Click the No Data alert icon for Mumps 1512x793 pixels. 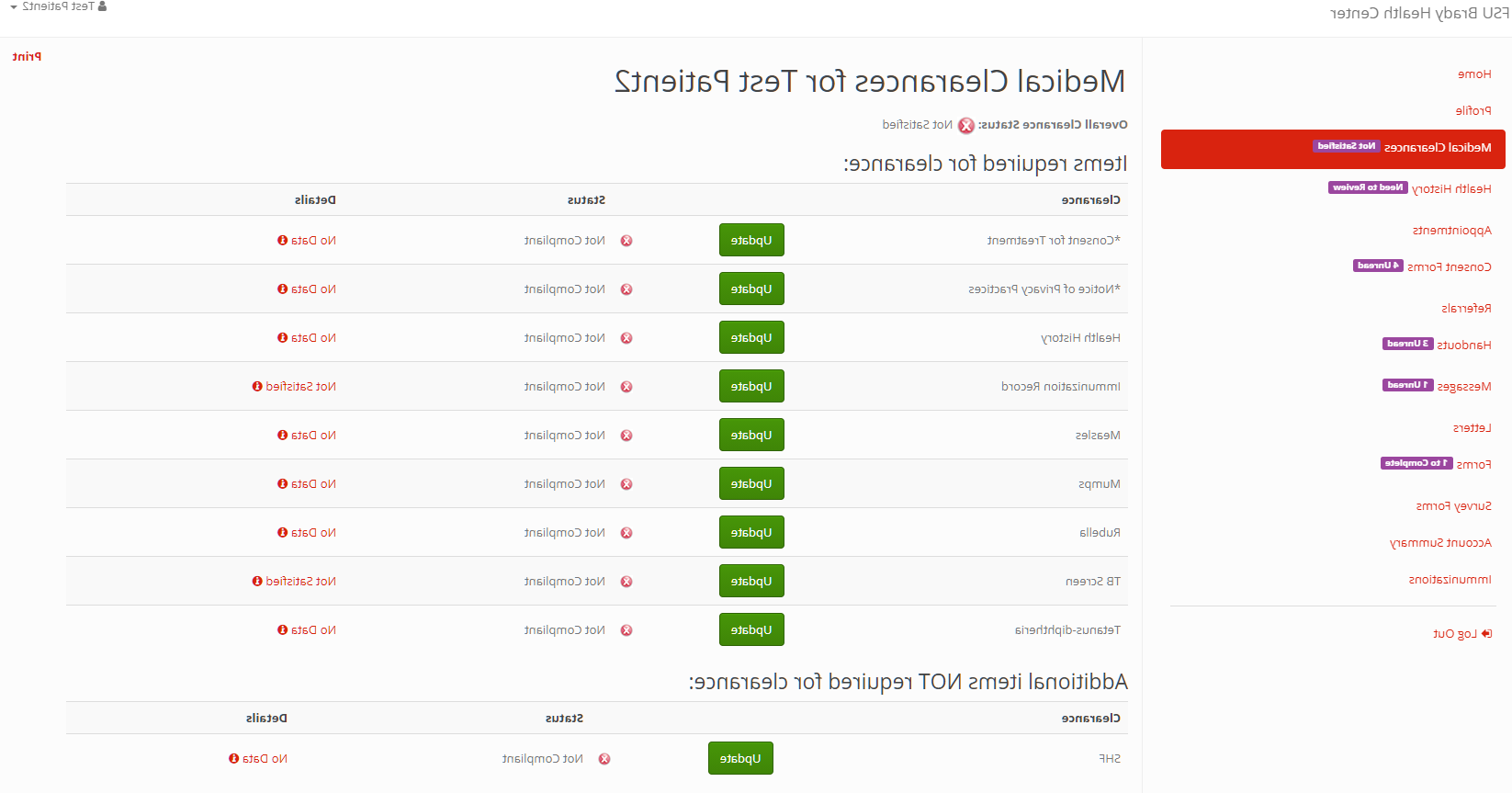[283, 483]
